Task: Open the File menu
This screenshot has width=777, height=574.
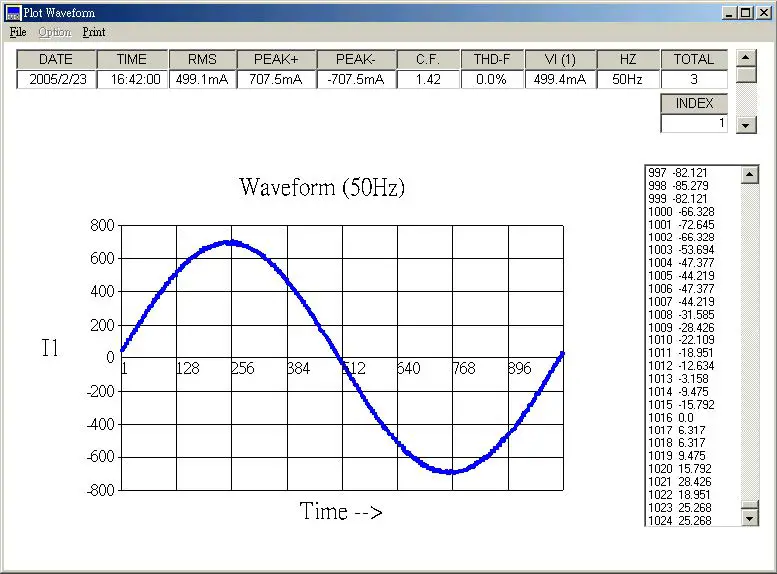Action: point(18,32)
